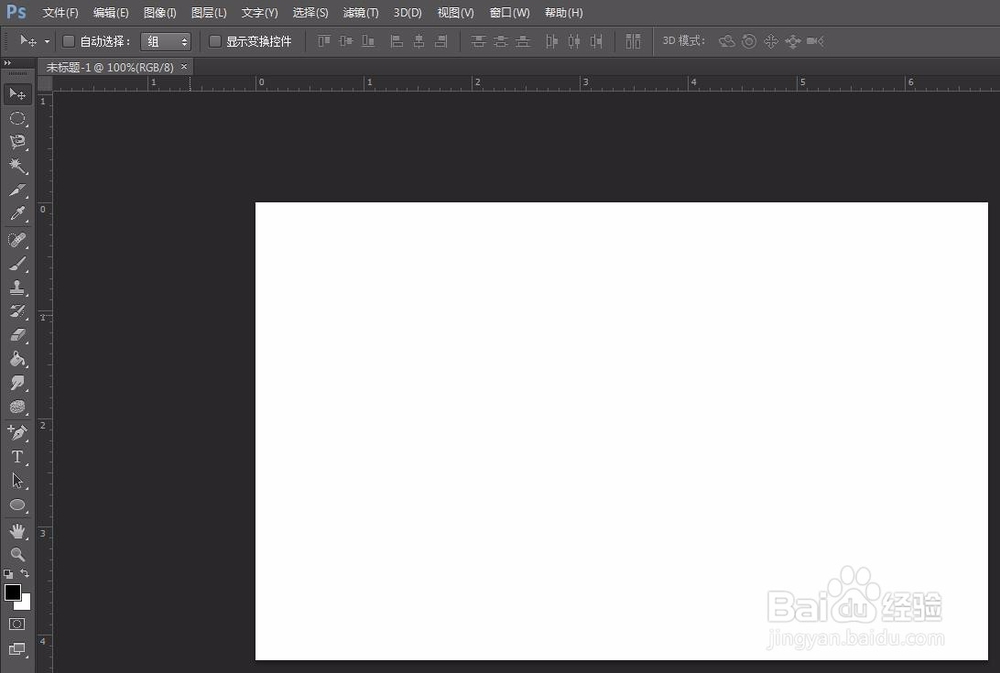Close the 未标题-1 document tab
This screenshot has width=1000, height=673.
click(184, 66)
